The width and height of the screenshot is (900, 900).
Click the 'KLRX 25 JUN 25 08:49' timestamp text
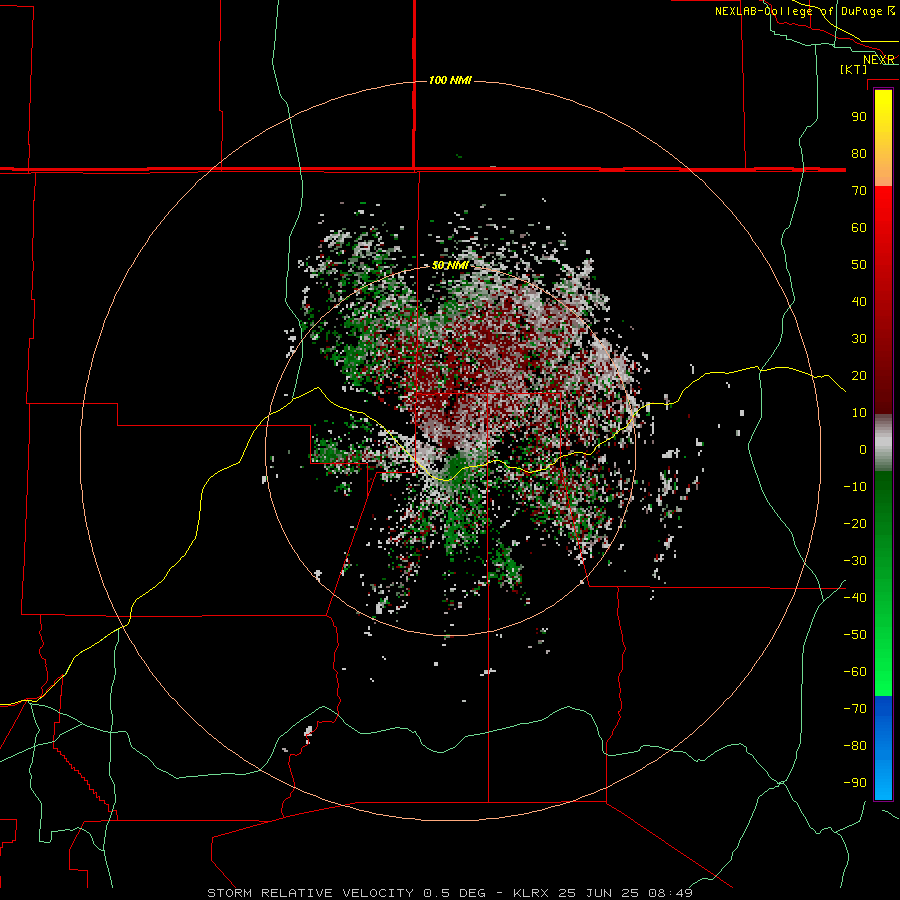point(603,893)
